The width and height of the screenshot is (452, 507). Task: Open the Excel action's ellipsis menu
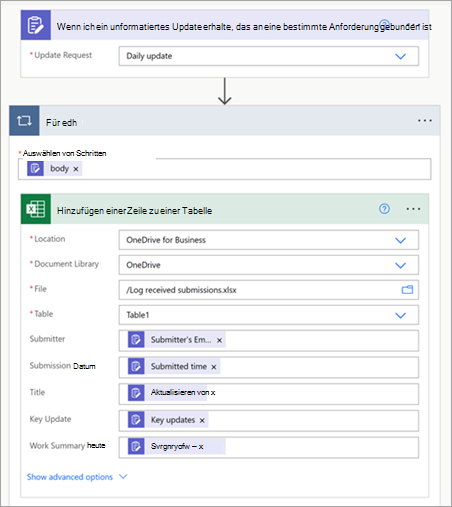coord(413,209)
